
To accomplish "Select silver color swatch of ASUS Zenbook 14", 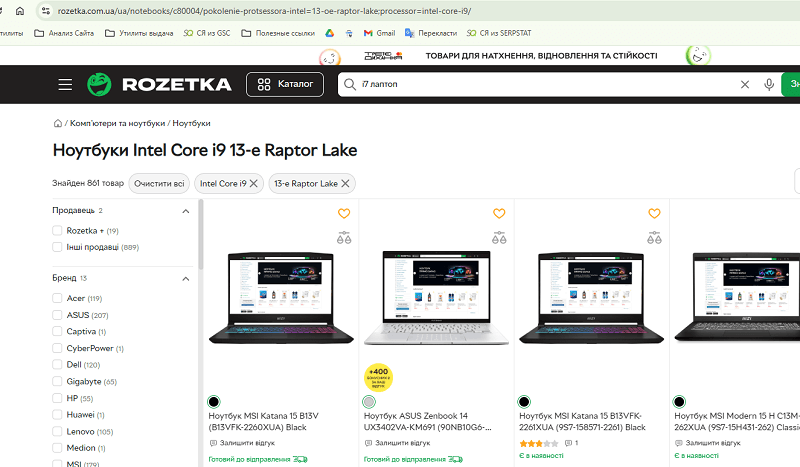I will 369,402.
